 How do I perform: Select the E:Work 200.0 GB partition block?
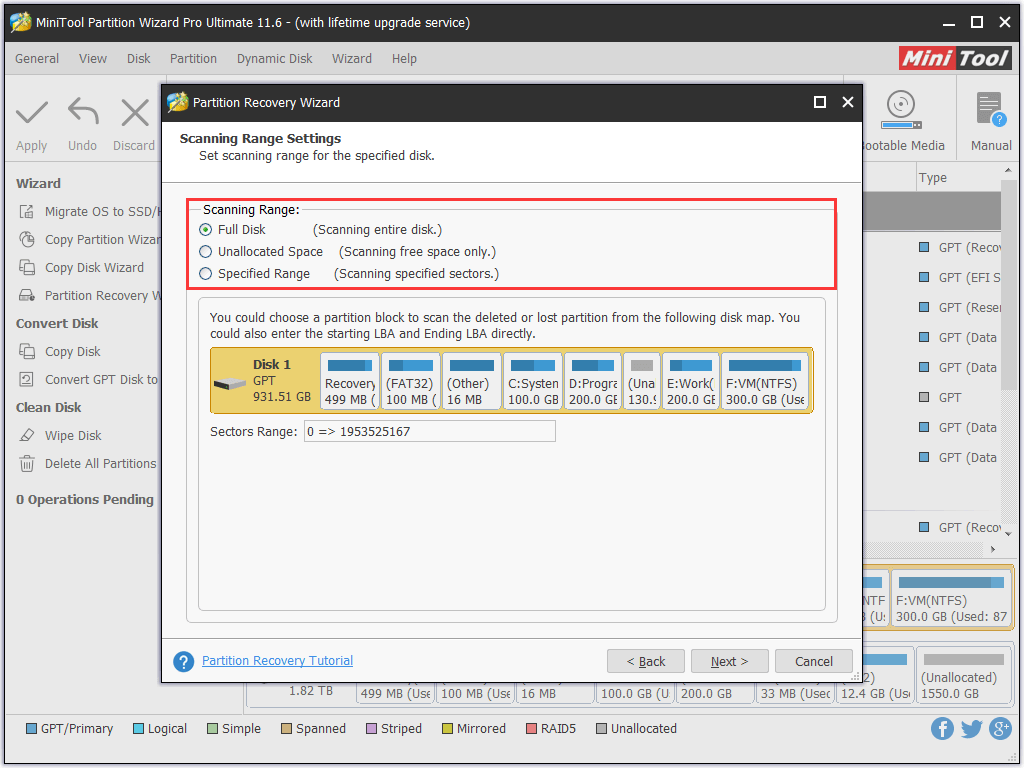pyautogui.click(x=691, y=381)
